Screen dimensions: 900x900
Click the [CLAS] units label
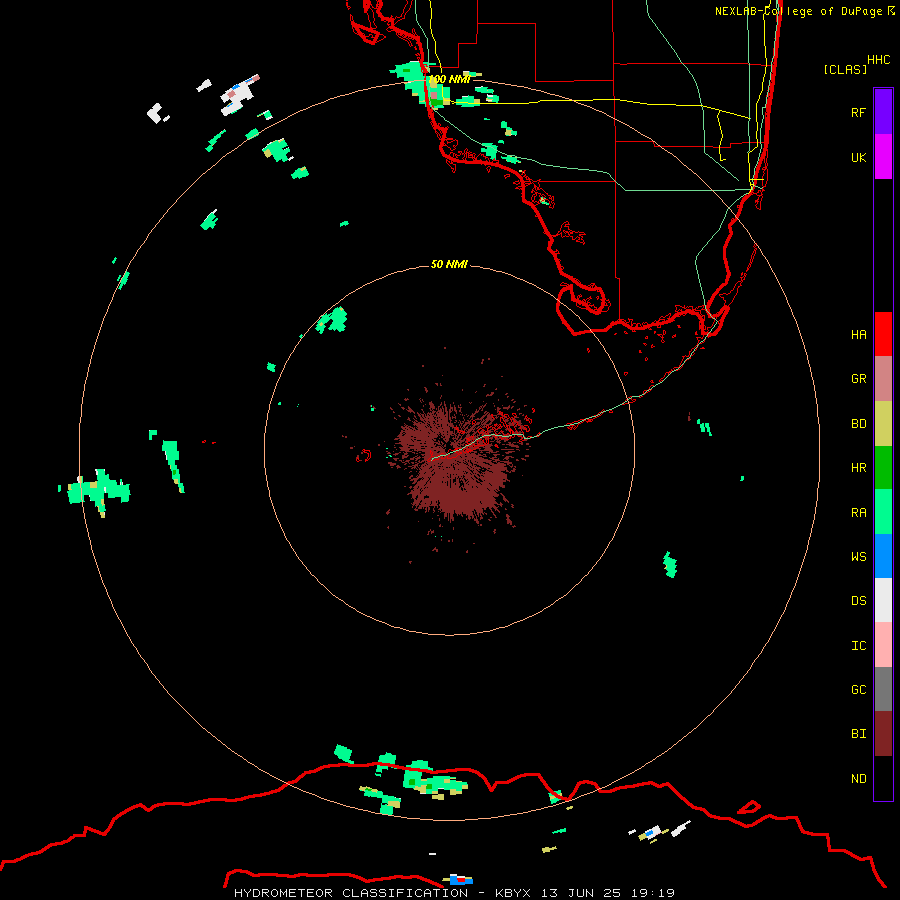tap(845, 69)
